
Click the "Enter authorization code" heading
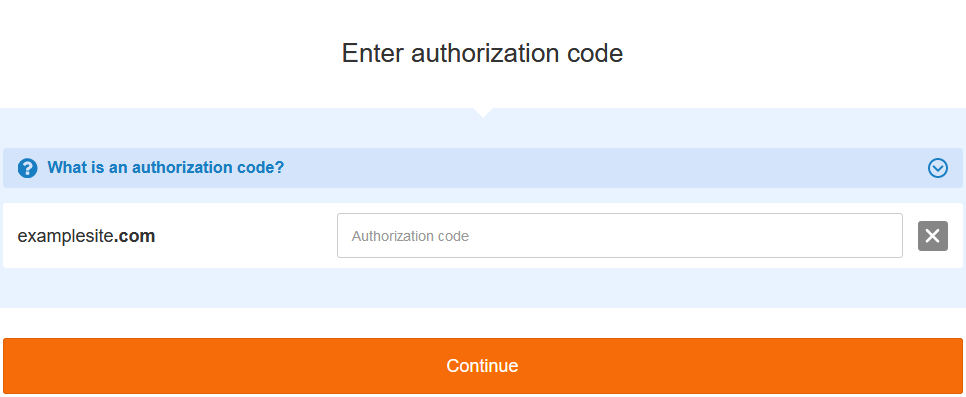[482, 53]
